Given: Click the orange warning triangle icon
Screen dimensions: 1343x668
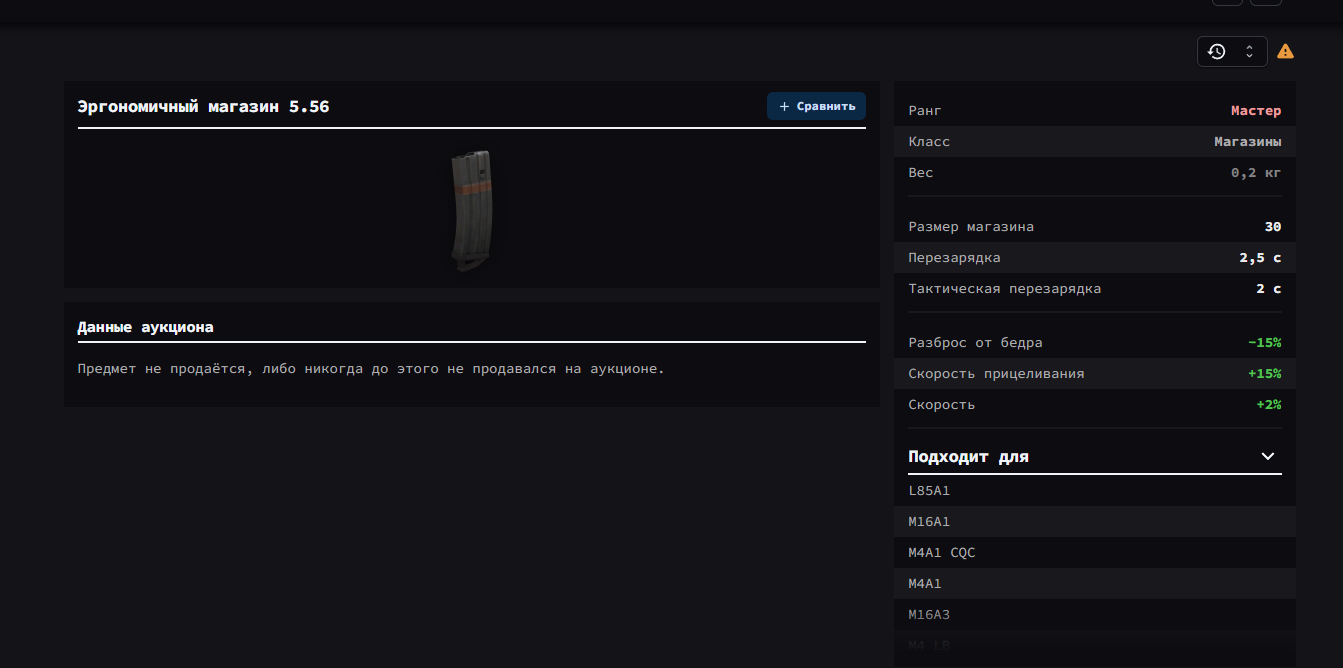Looking at the screenshot, I should [1285, 52].
